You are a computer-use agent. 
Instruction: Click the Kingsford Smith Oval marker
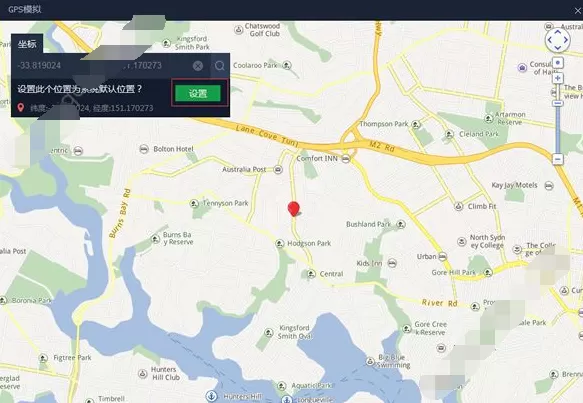269,332
